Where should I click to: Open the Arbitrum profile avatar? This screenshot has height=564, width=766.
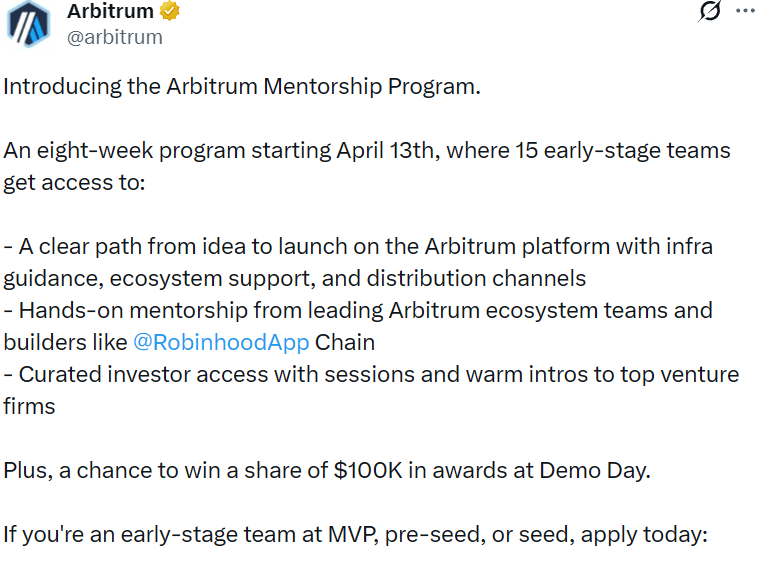pos(28,23)
